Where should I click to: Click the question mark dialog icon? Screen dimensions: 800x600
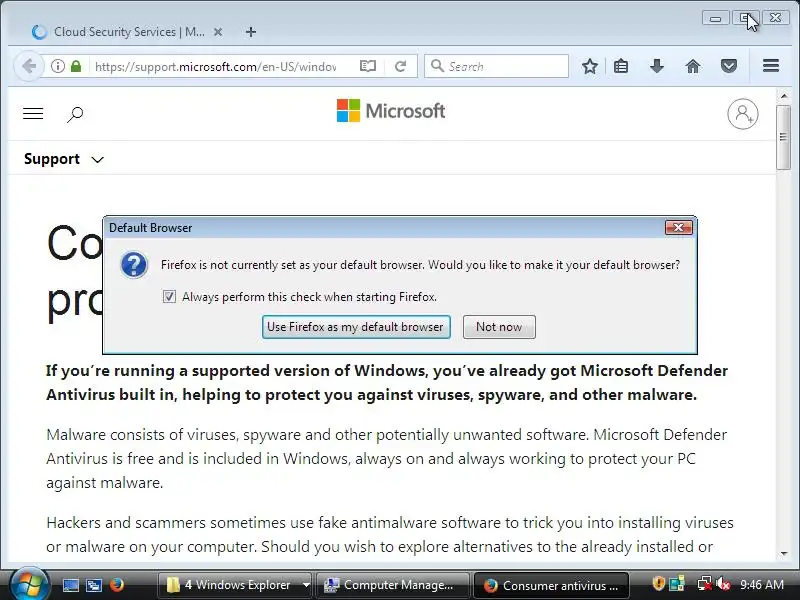pos(134,265)
